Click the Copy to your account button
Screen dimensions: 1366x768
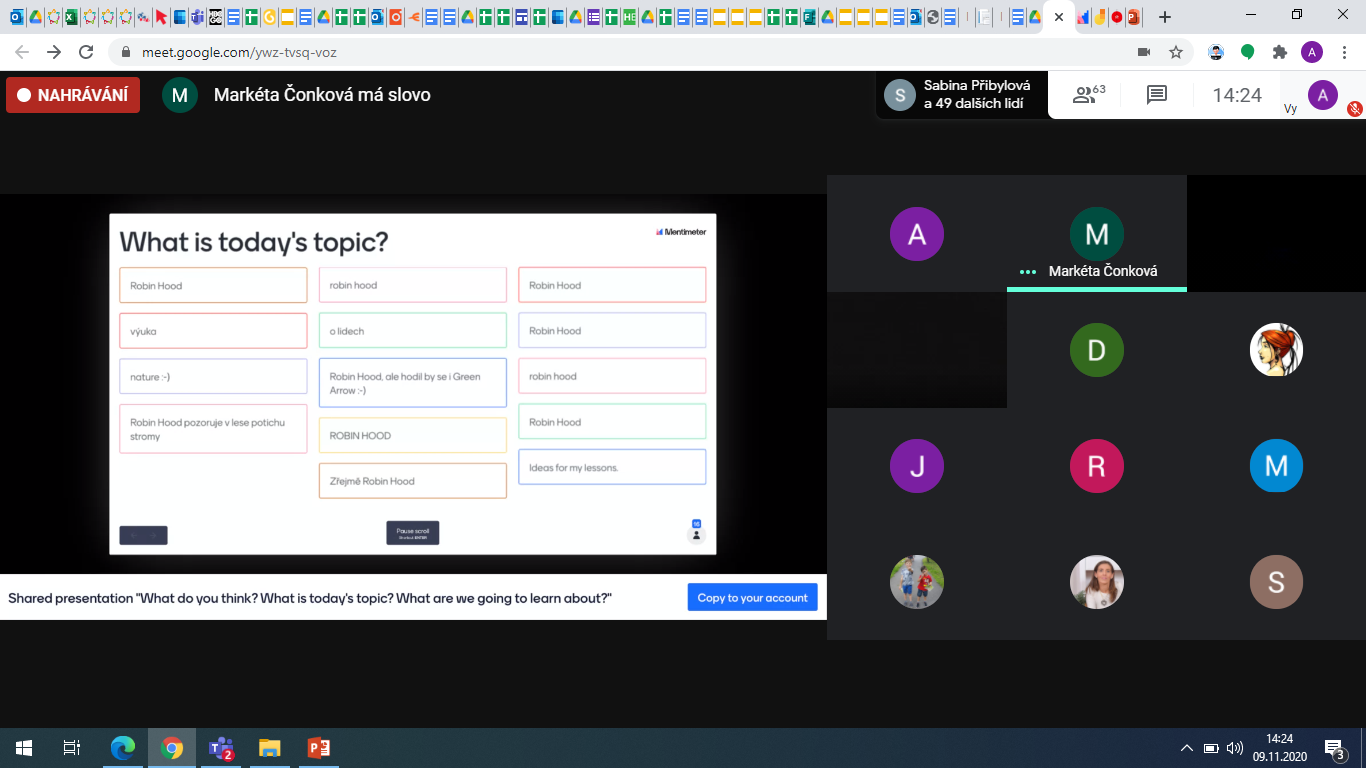[x=752, y=598]
